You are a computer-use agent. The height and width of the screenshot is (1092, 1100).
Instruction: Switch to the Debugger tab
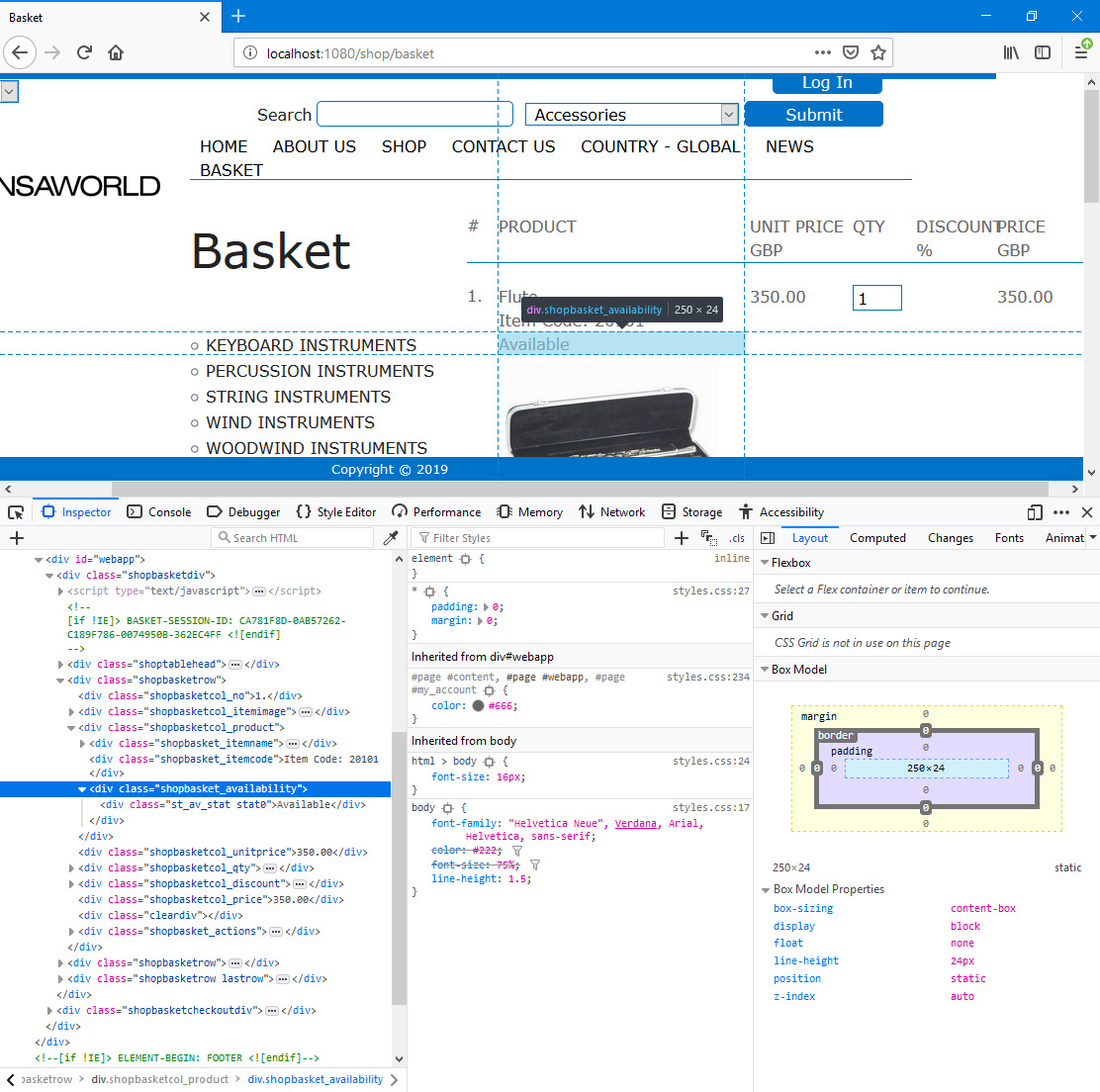coord(243,512)
